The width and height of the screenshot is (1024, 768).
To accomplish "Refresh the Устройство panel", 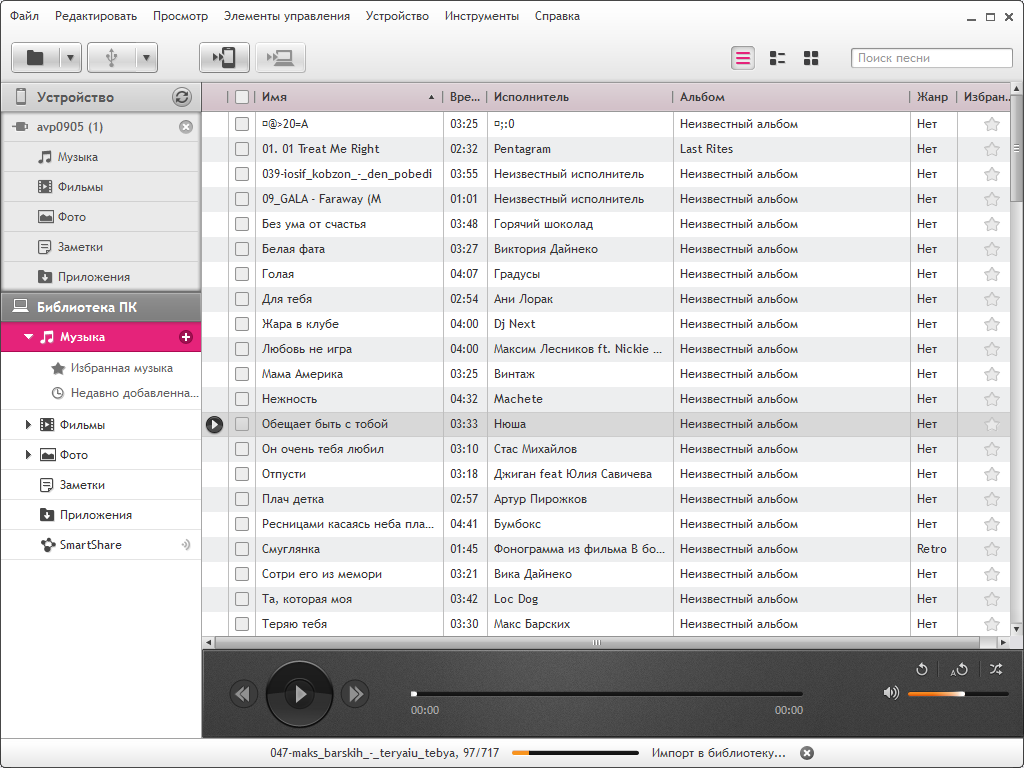I will (182, 97).
